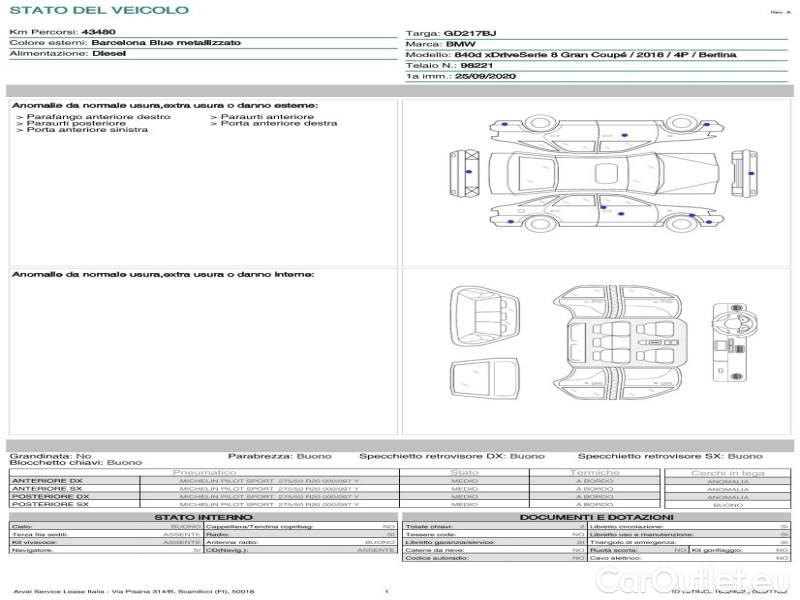Click the Termiche column header
This screenshot has width=800, height=600.
[x=594, y=472]
